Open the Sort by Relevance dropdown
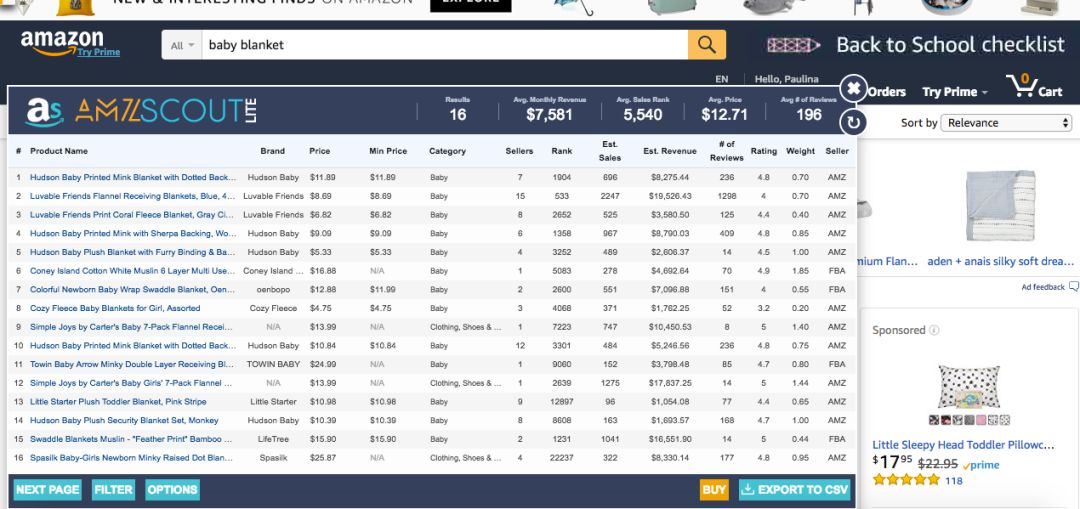Image resolution: width=1080 pixels, height=509 pixels. pos(1007,123)
